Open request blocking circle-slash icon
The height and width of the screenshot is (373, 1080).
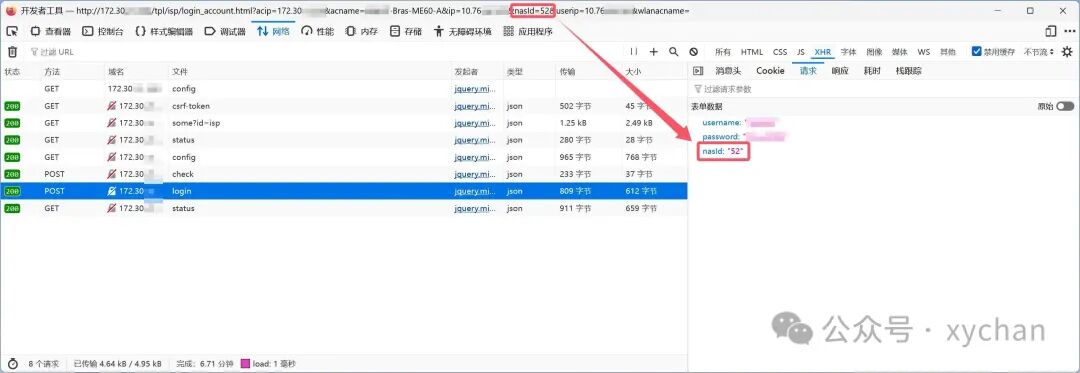click(694, 52)
